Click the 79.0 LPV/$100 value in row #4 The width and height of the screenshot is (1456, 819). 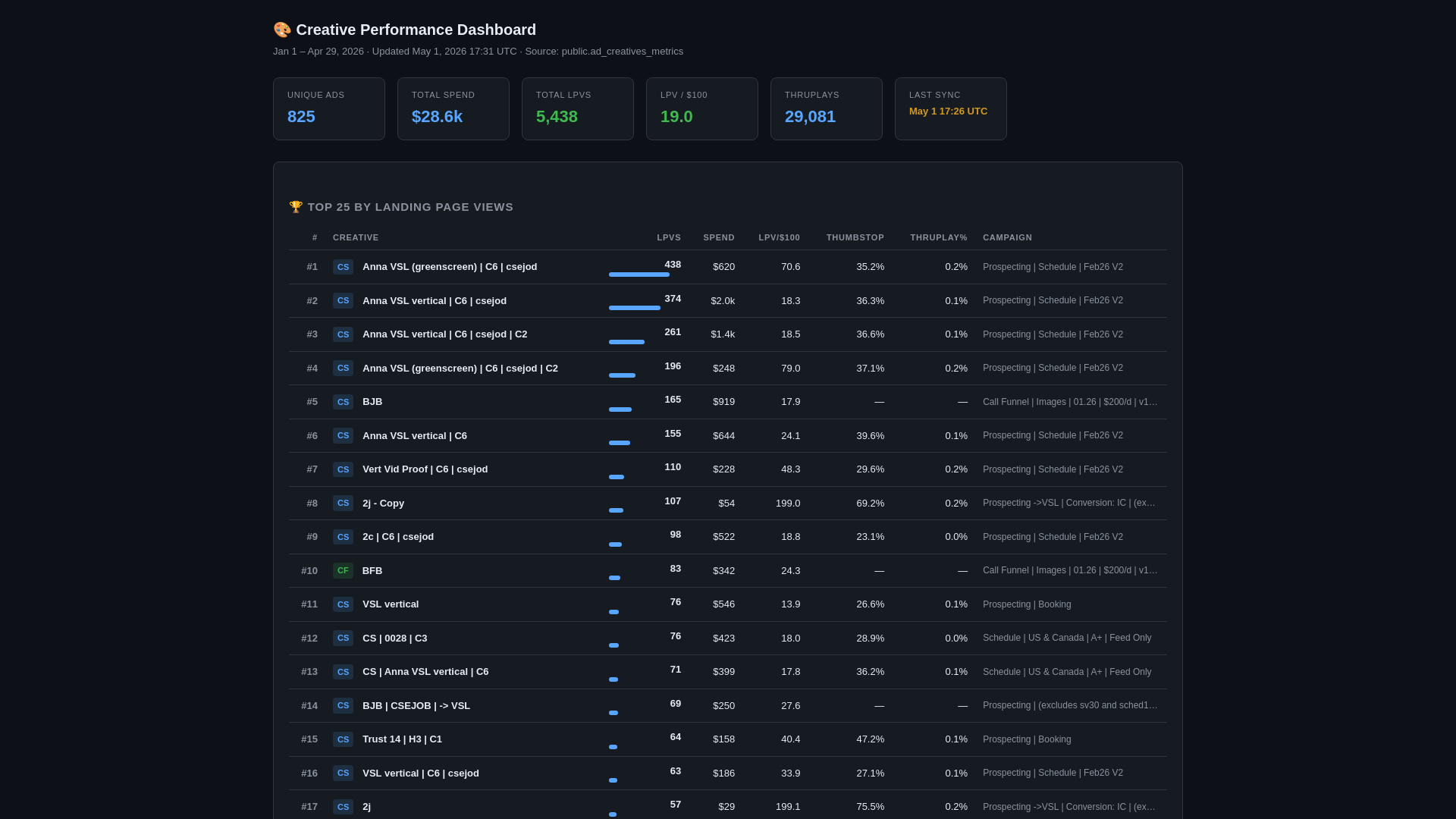(x=791, y=369)
